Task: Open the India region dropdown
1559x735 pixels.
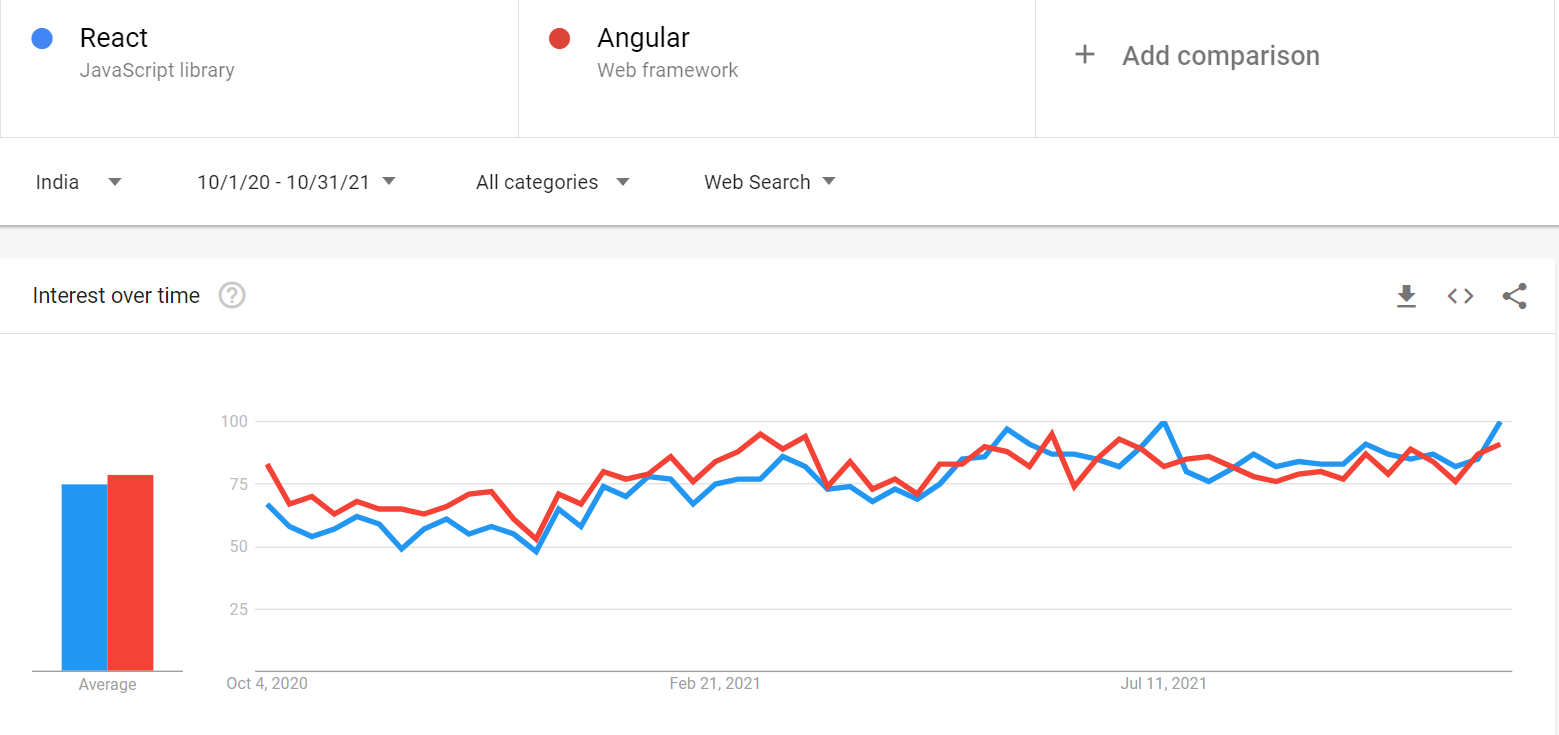Action: pos(78,182)
